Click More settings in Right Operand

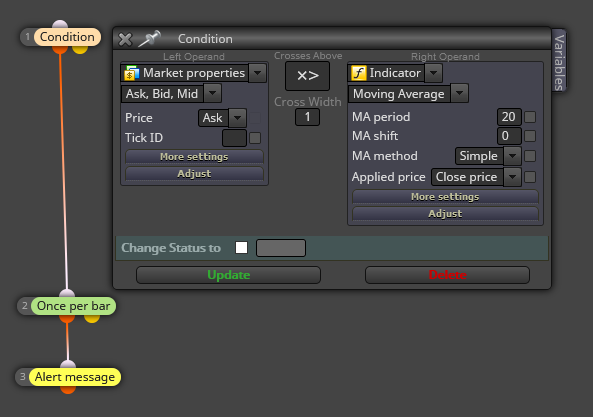coord(445,197)
